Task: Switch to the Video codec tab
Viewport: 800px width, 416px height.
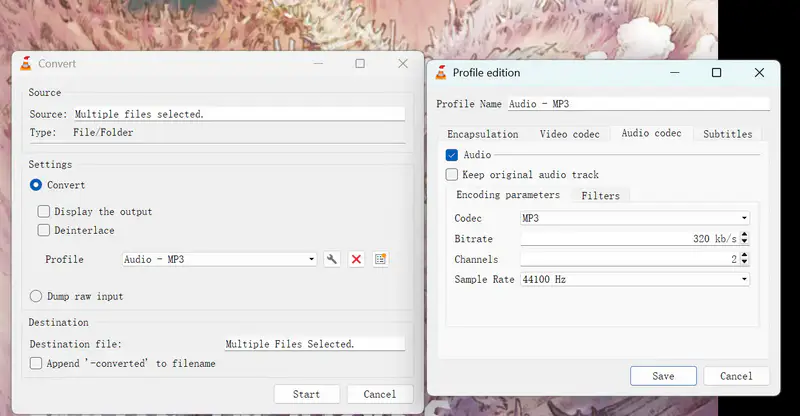Action: point(569,134)
